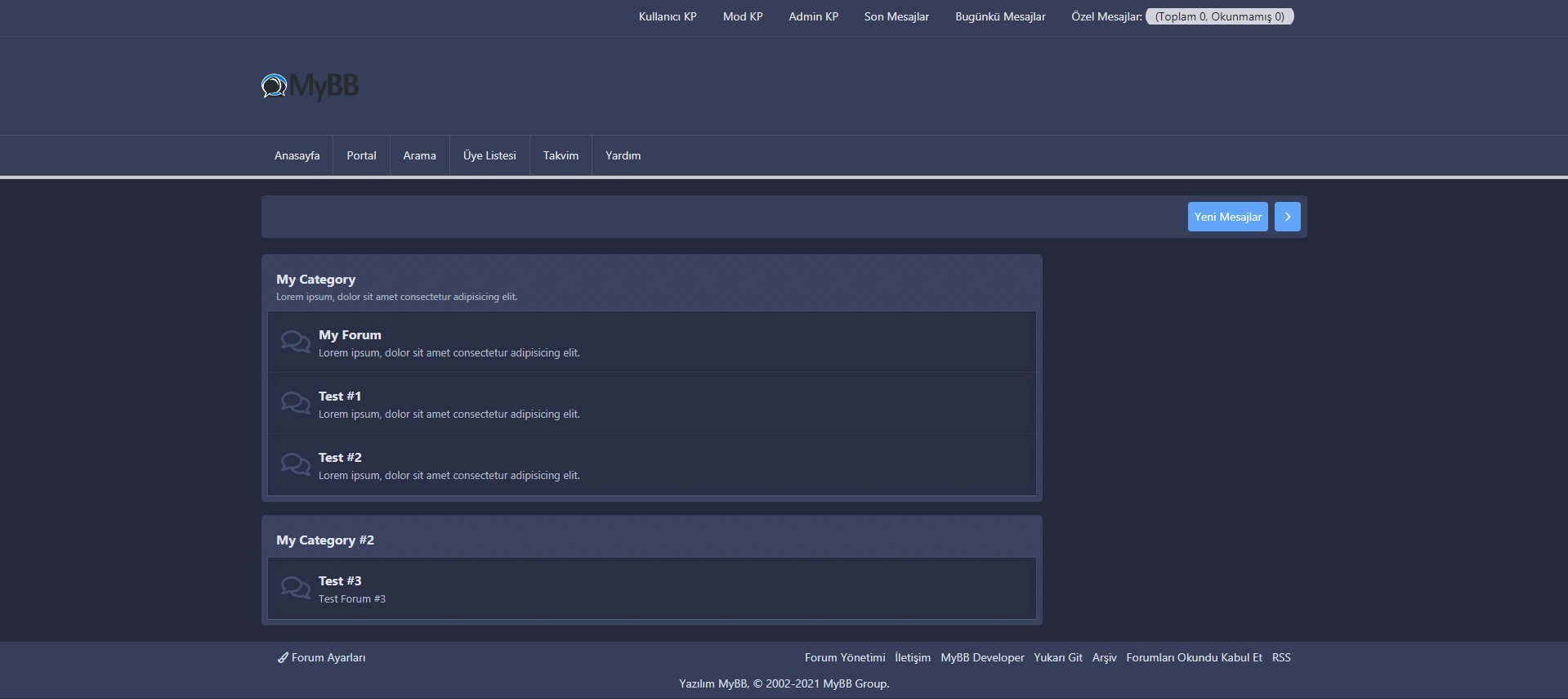
Task: Click the arrow button beside Yeni Mesajlar
Action: pos(1287,217)
